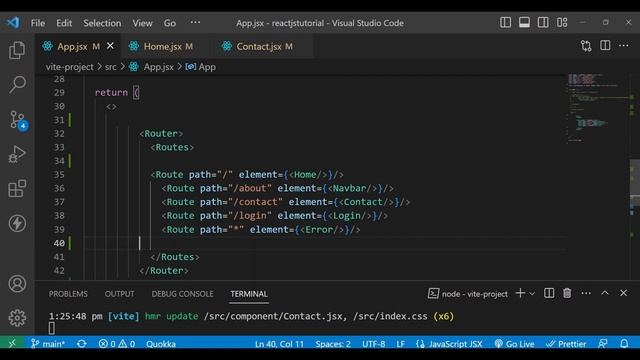Open the Manage gear icon
This screenshot has width=640, height=360.
pyautogui.click(x=17, y=318)
